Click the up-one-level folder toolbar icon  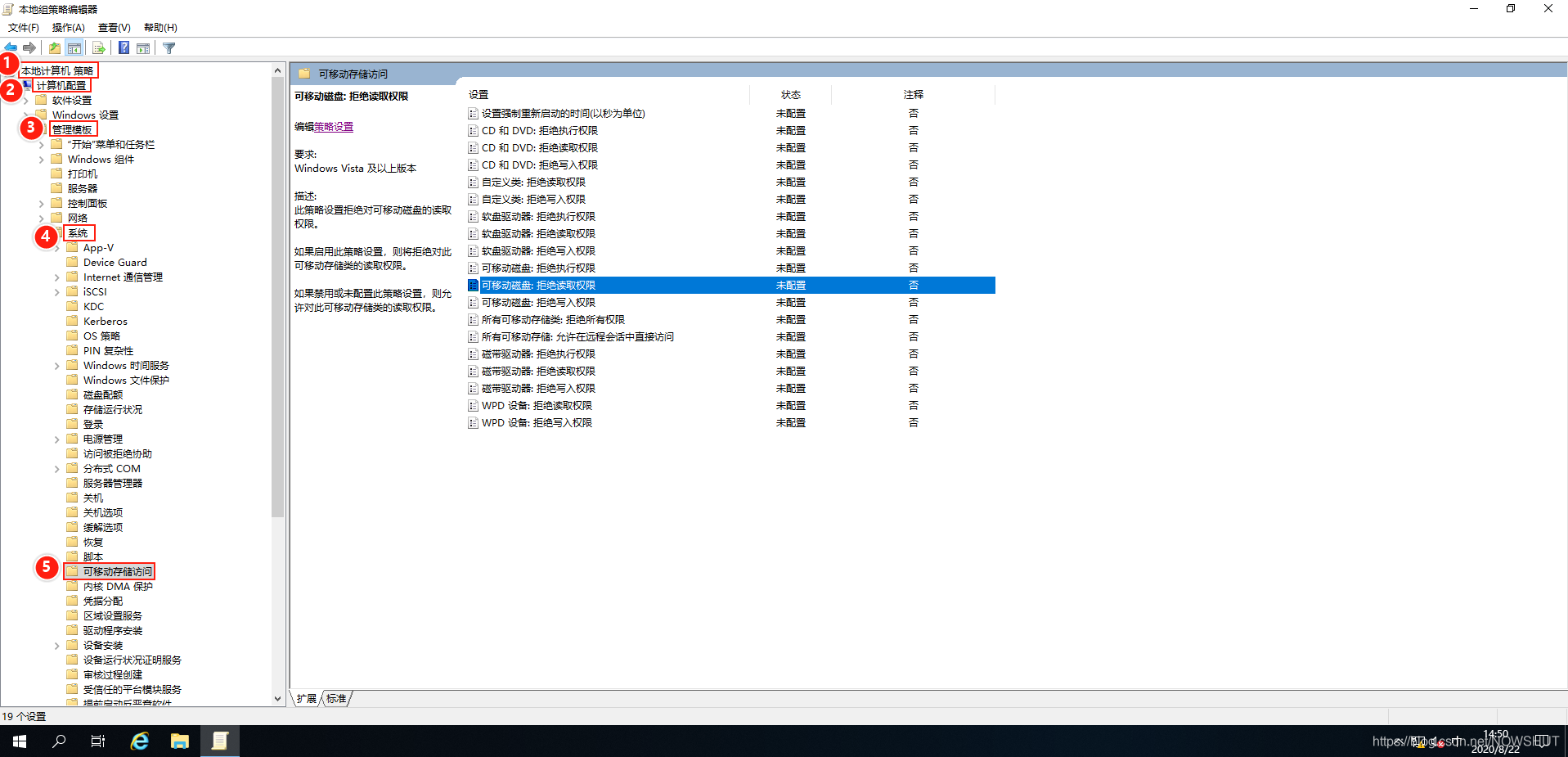pos(54,47)
